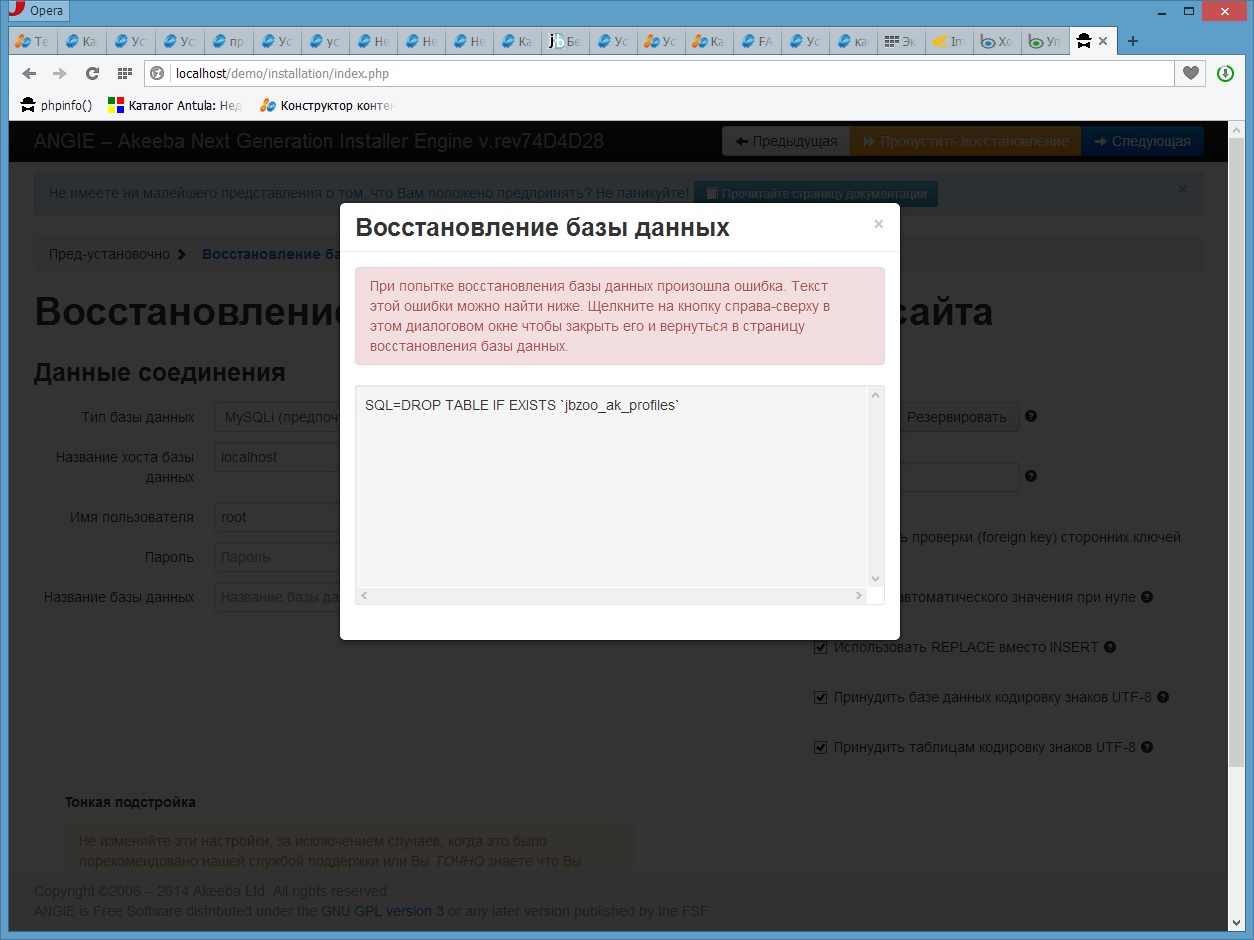Open the green downloads icon
1254x940 pixels.
click(x=1225, y=73)
